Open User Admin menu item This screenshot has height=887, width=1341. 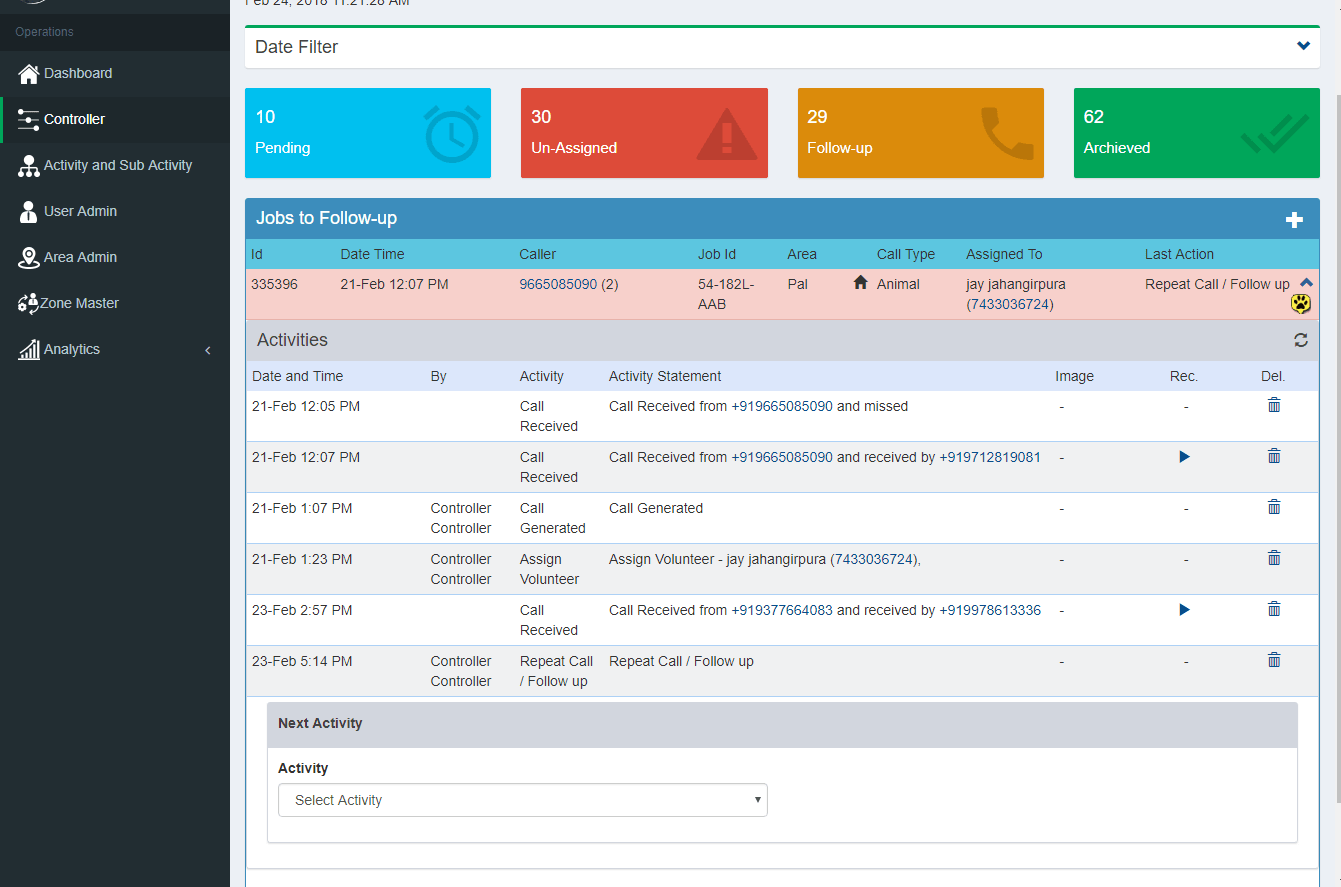[115, 211]
